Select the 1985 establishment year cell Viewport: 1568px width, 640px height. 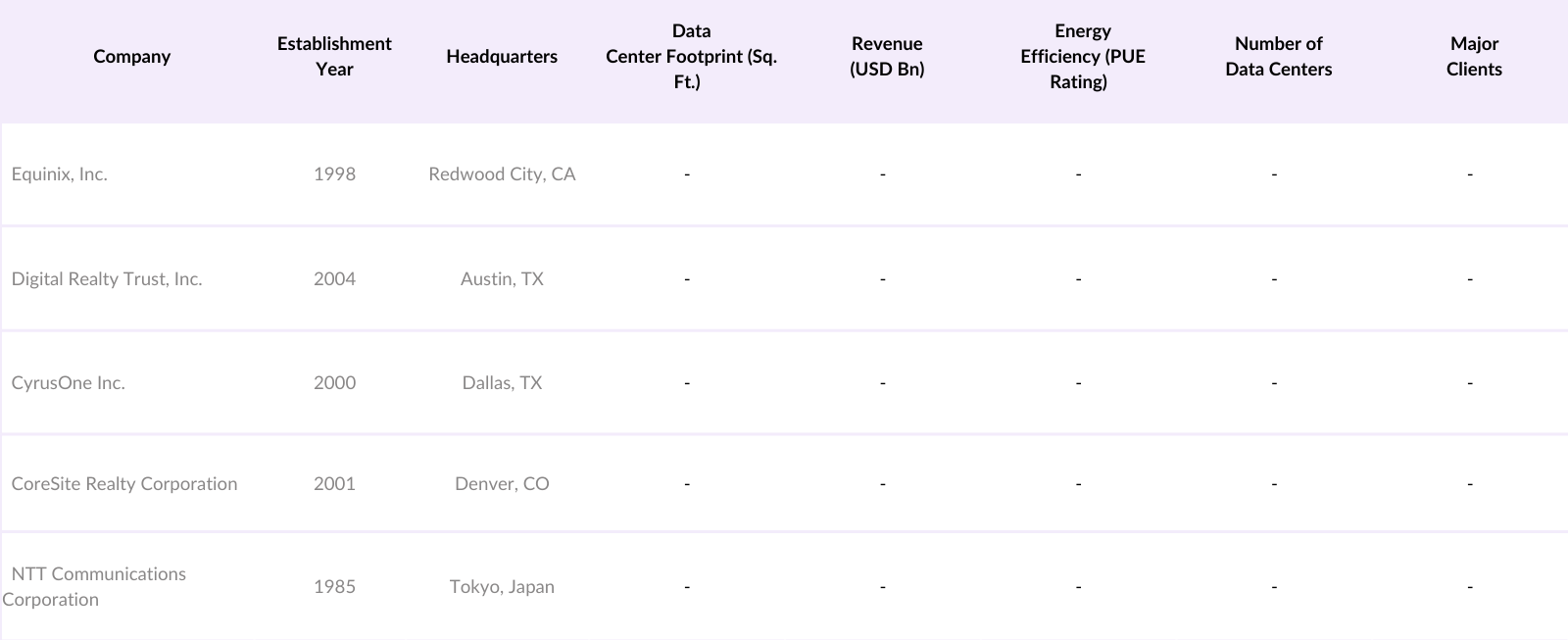click(x=334, y=587)
